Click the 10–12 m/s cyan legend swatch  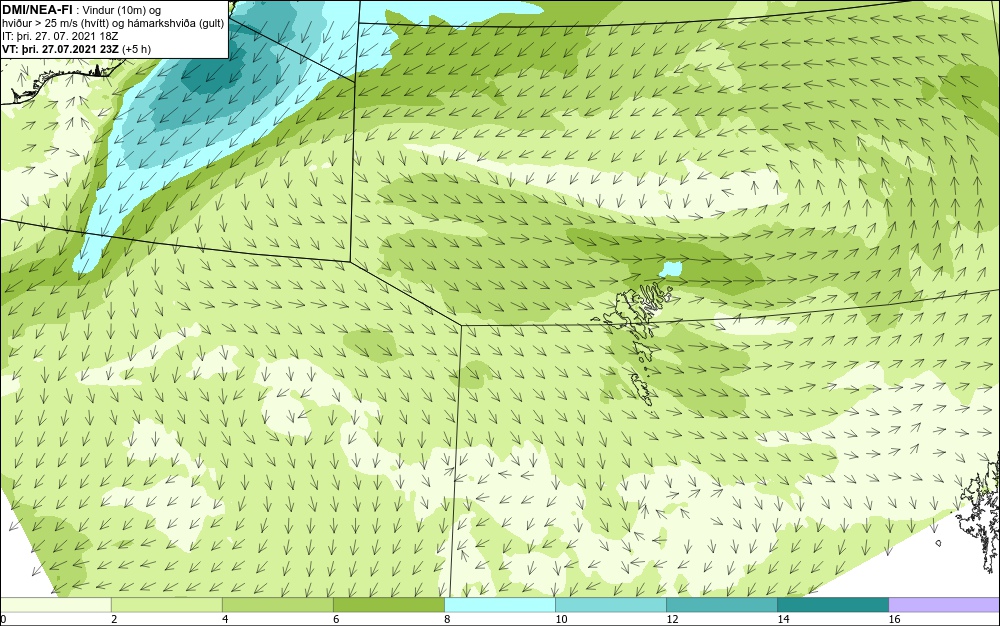[x=611, y=605]
